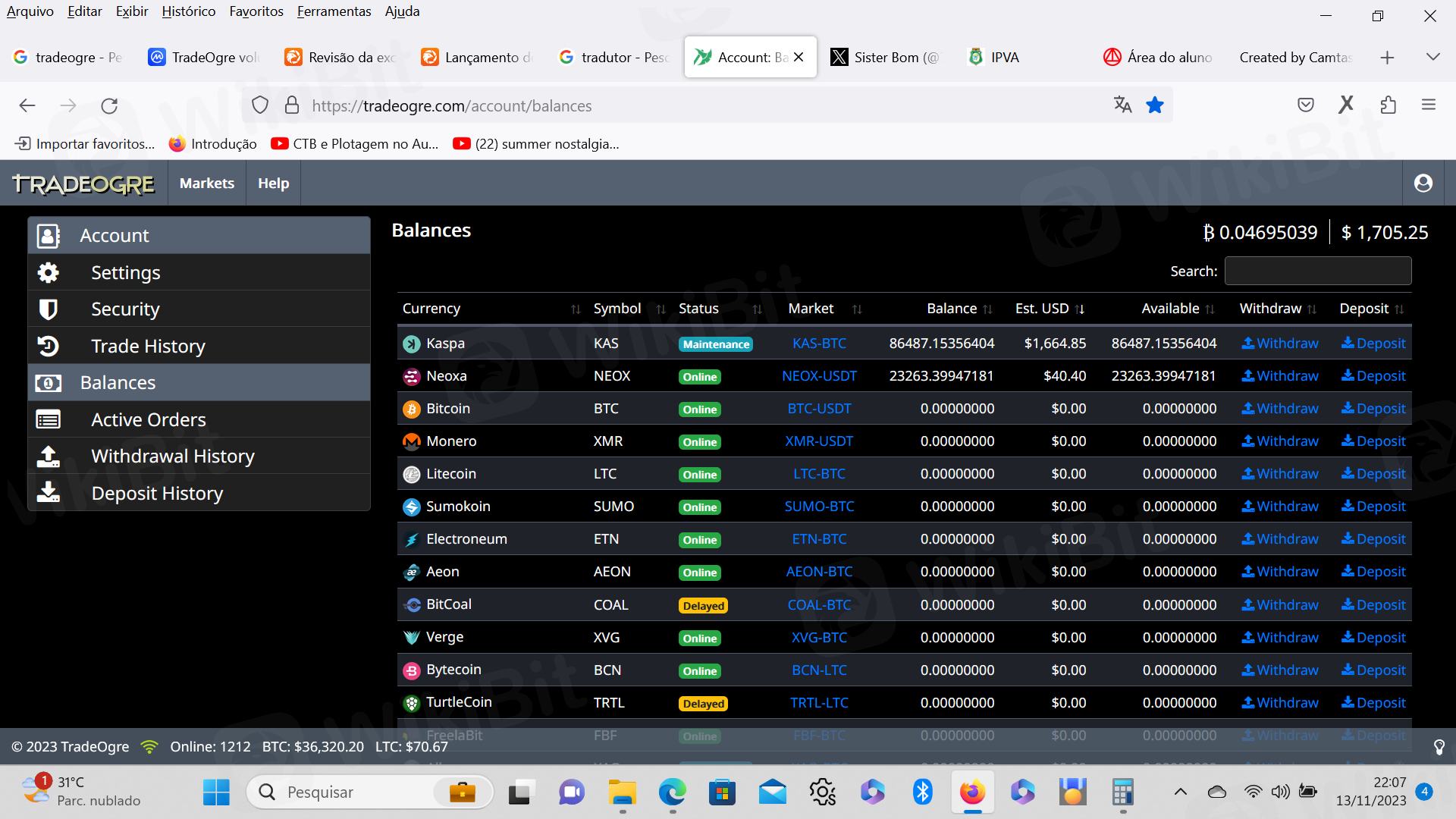Click Withdraw link for Kaspa

tap(1280, 344)
